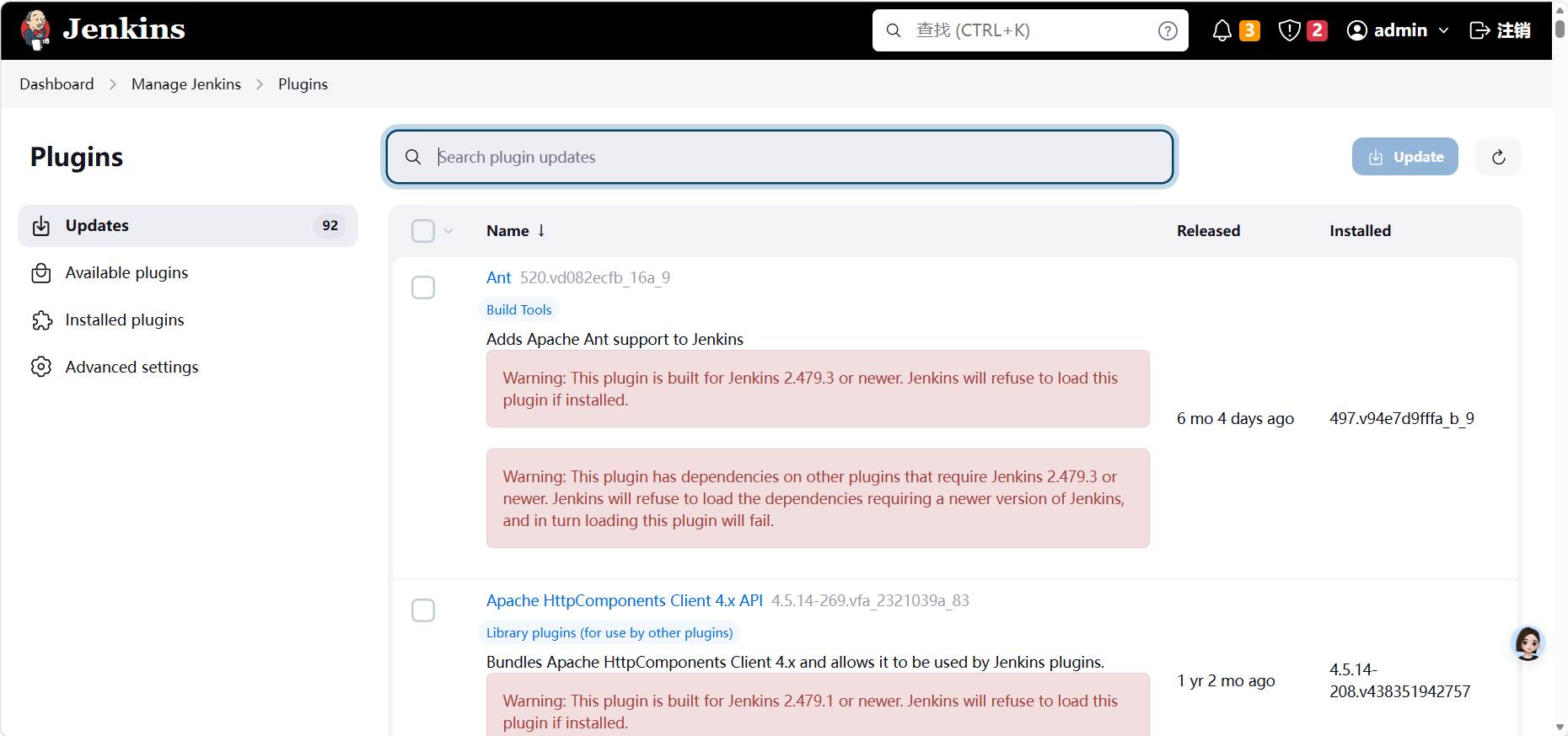1568x736 pixels.
Task: Click the Library plugins category tag
Action: (x=609, y=632)
